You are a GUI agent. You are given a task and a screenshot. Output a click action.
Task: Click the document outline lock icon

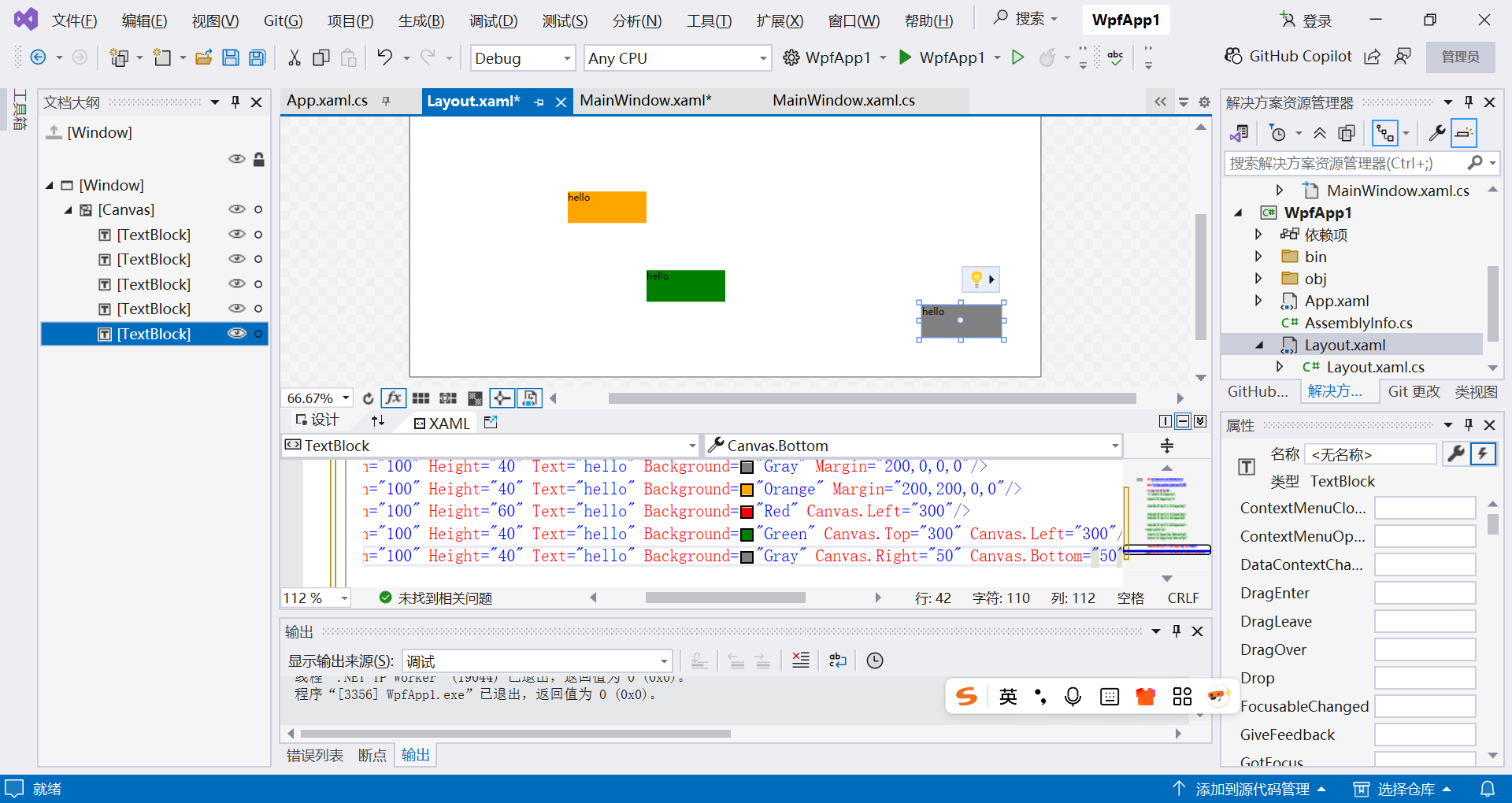coord(259,159)
